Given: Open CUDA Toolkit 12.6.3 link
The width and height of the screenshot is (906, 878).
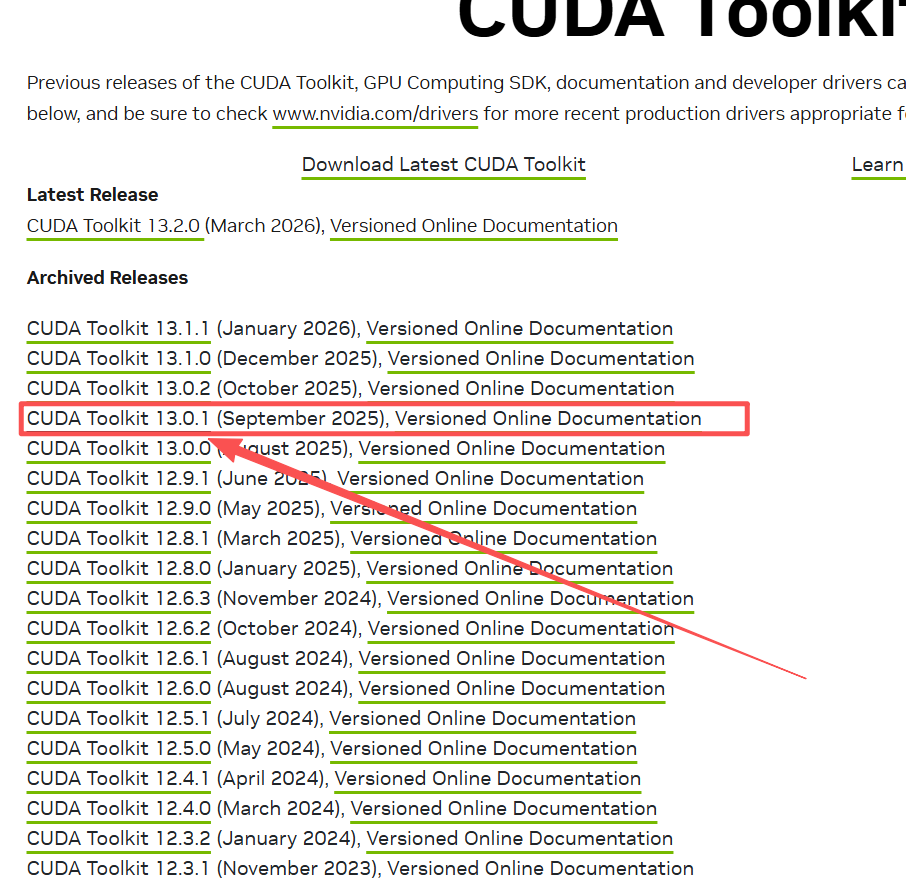Looking at the screenshot, I should [x=118, y=599].
